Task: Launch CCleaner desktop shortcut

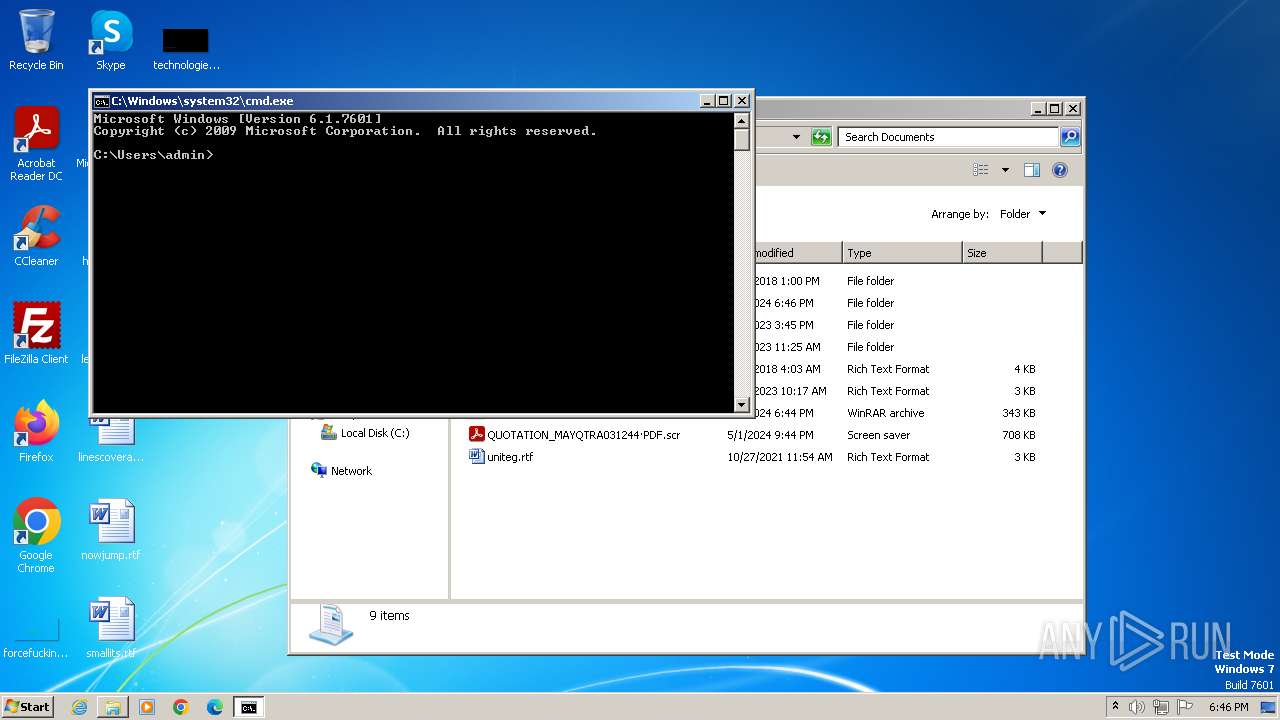Action: coord(36,236)
